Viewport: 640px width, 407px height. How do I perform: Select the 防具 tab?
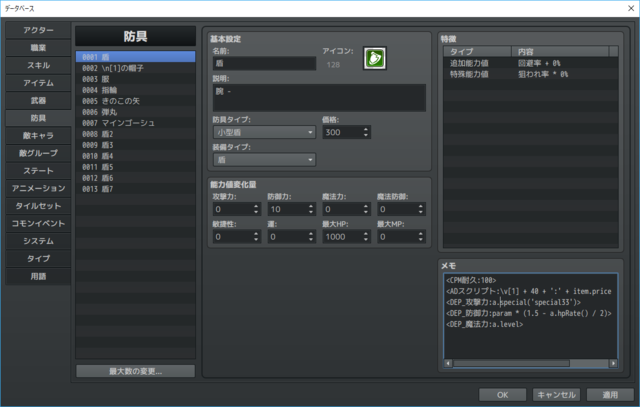point(38,118)
